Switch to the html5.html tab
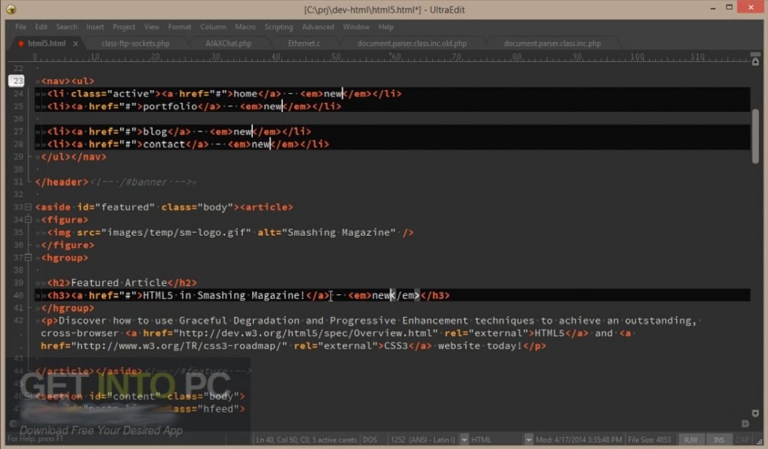Image resolution: width=768 pixels, height=449 pixels. click(x=47, y=44)
